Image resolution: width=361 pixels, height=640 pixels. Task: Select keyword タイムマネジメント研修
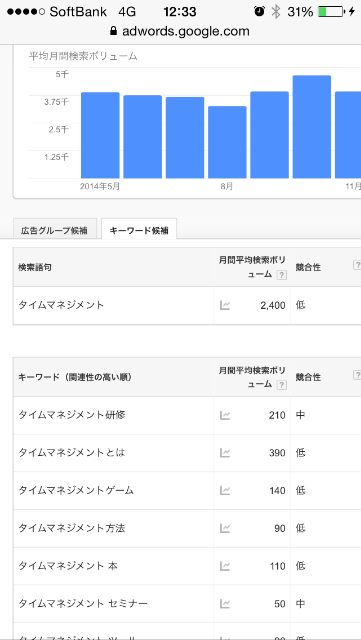click(72, 415)
